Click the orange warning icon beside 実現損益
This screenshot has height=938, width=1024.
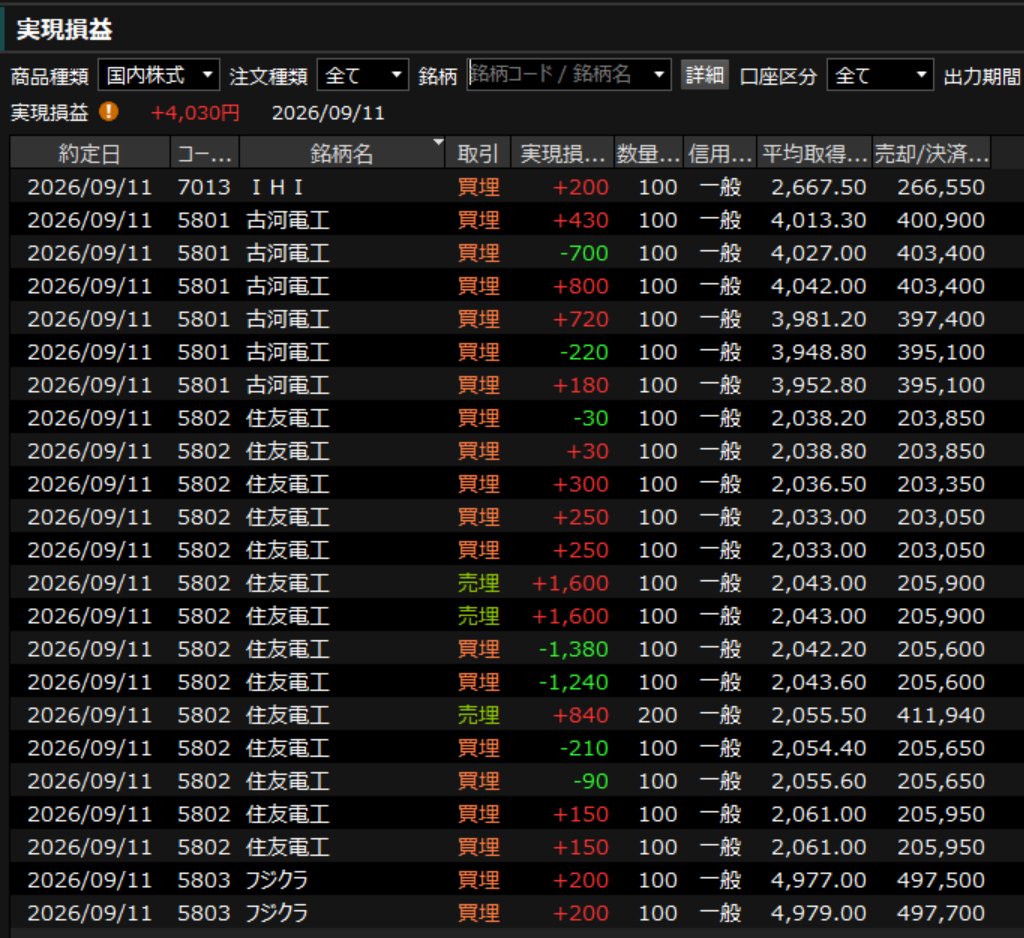coord(108,112)
